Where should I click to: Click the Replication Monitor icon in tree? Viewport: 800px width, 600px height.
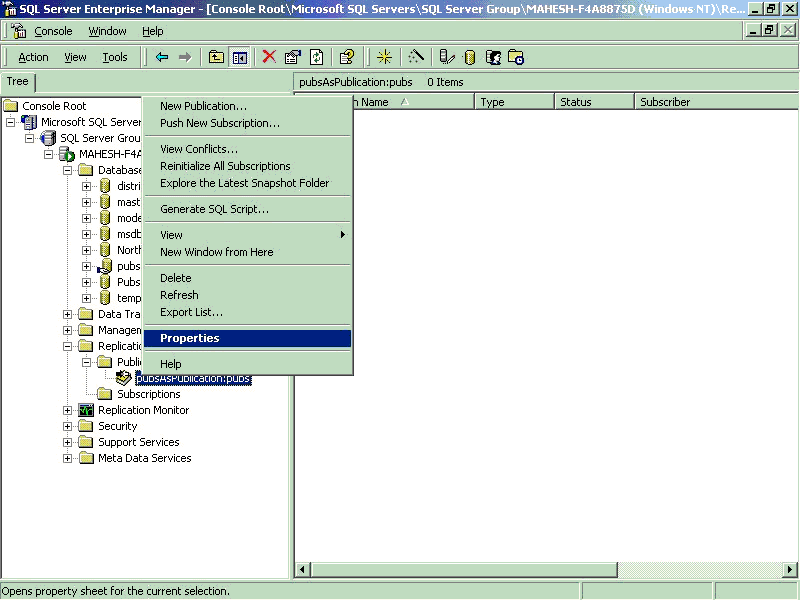coord(86,410)
